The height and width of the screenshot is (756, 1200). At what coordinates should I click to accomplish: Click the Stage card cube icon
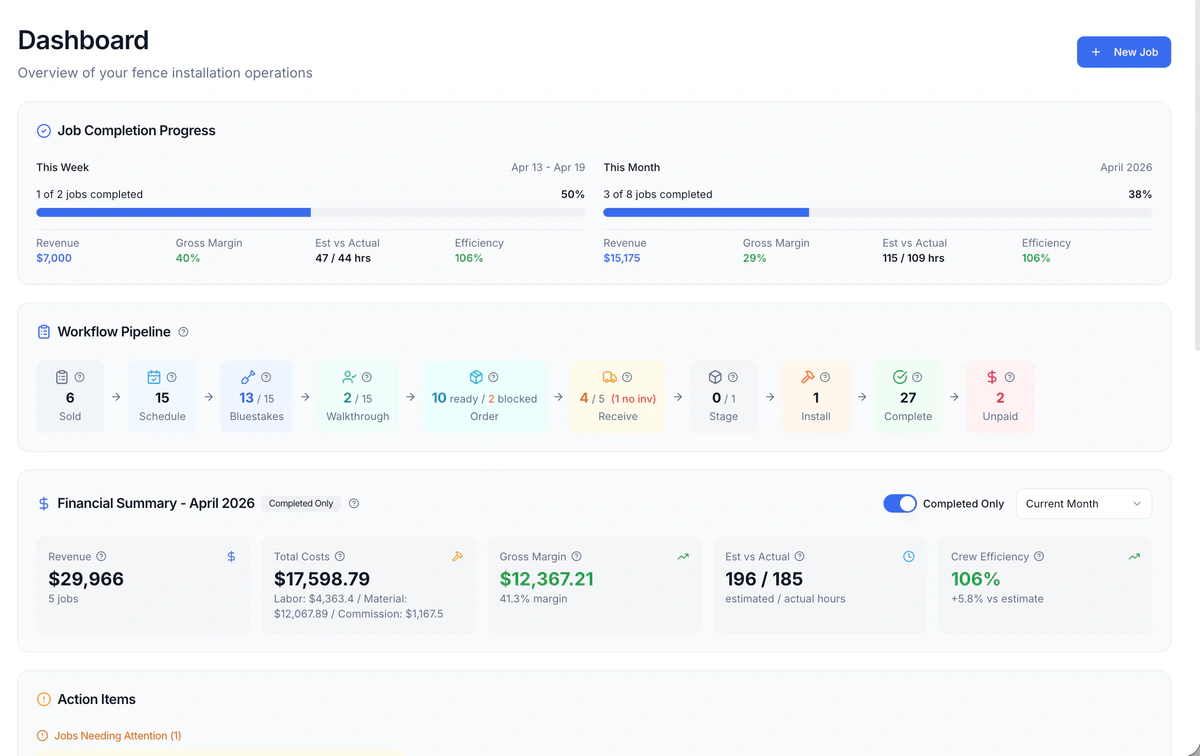coord(715,377)
